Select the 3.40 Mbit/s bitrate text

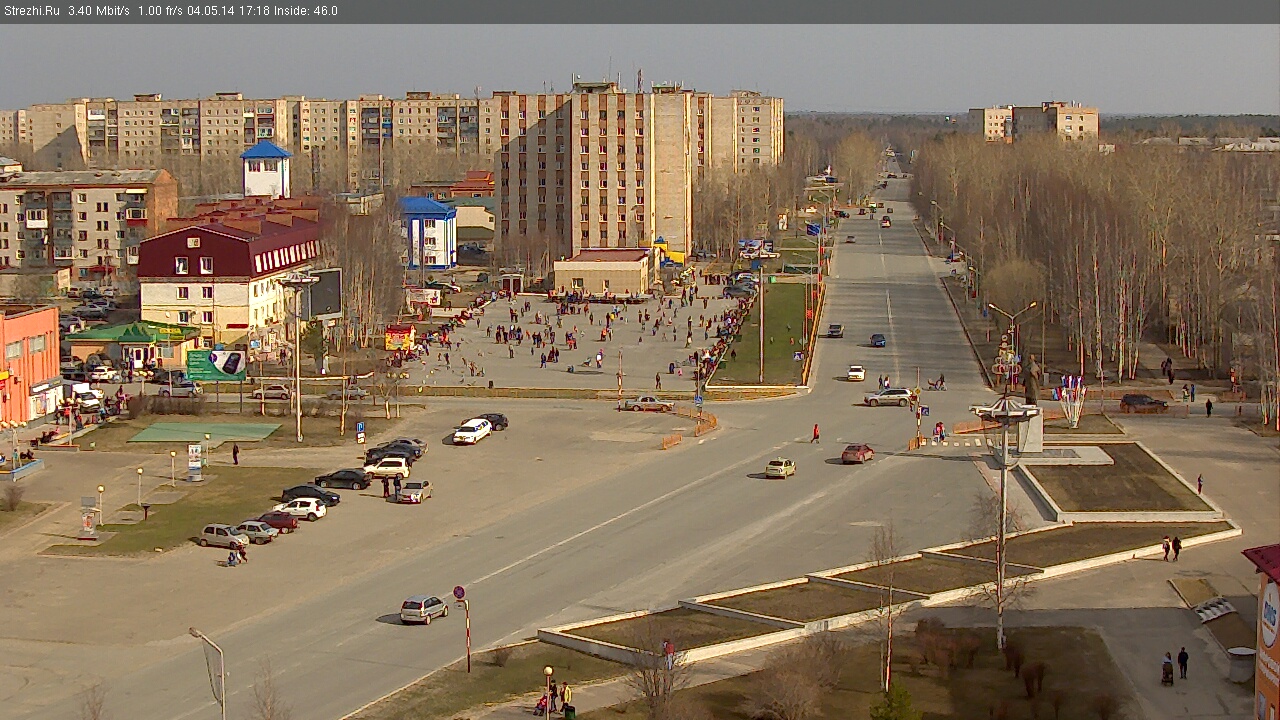pyautogui.click(x=99, y=11)
